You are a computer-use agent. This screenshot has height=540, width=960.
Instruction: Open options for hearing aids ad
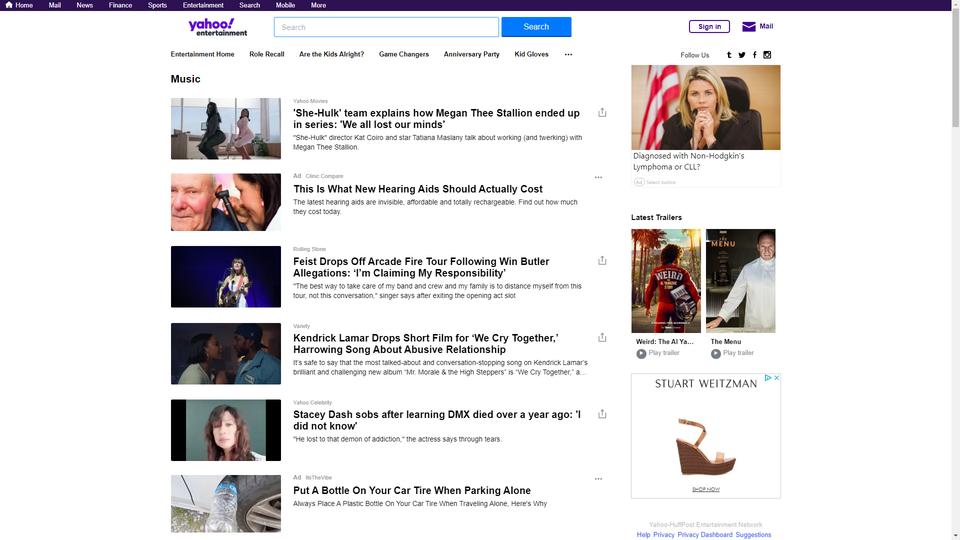tap(598, 178)
